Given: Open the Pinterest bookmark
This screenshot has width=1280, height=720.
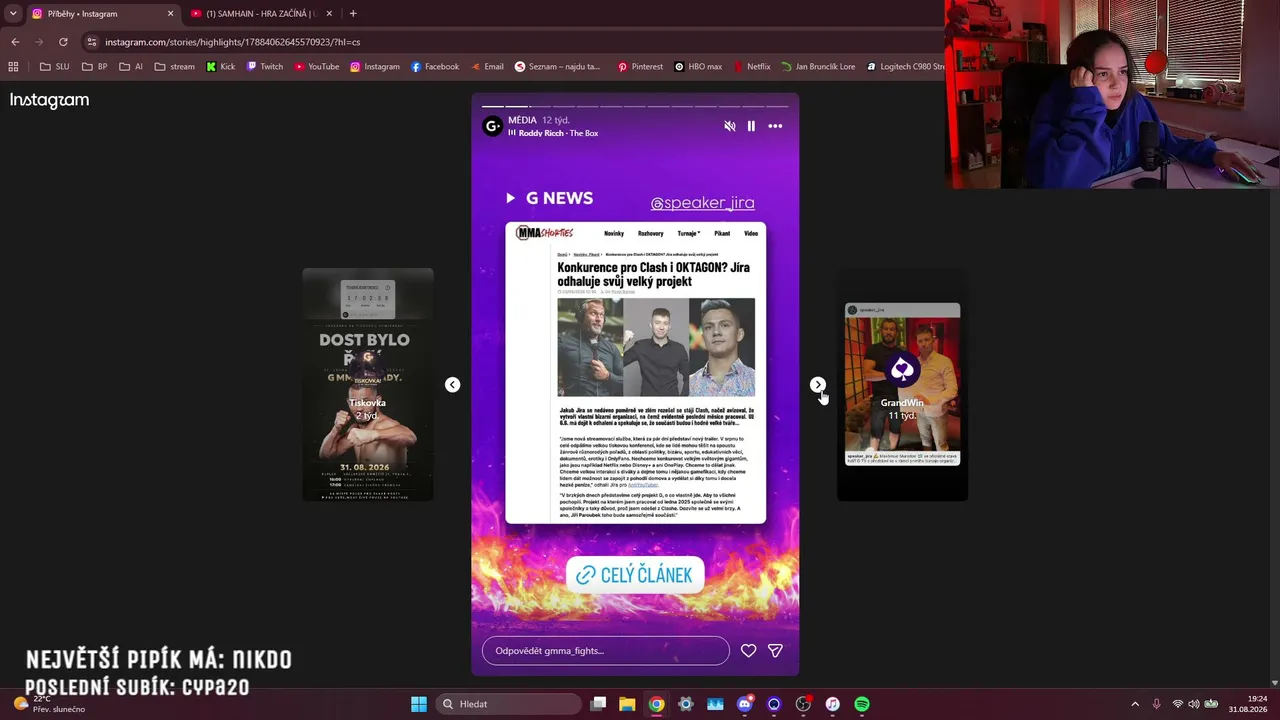Looking at the screenshot, I should coord(640,67).
